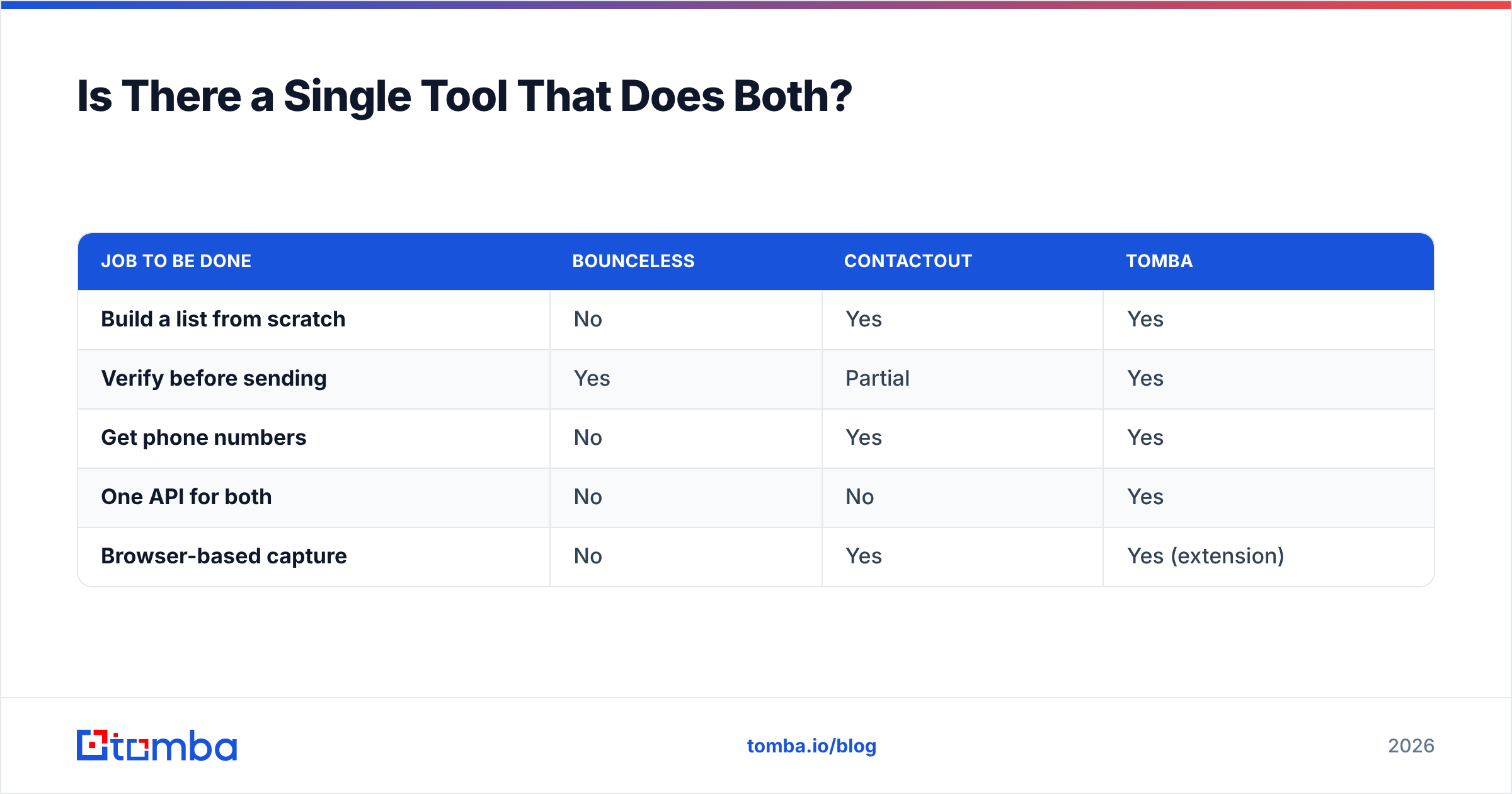1512x794 pixels.
Task: Click the "2026" year in the footer
Action: (1411, 746)
